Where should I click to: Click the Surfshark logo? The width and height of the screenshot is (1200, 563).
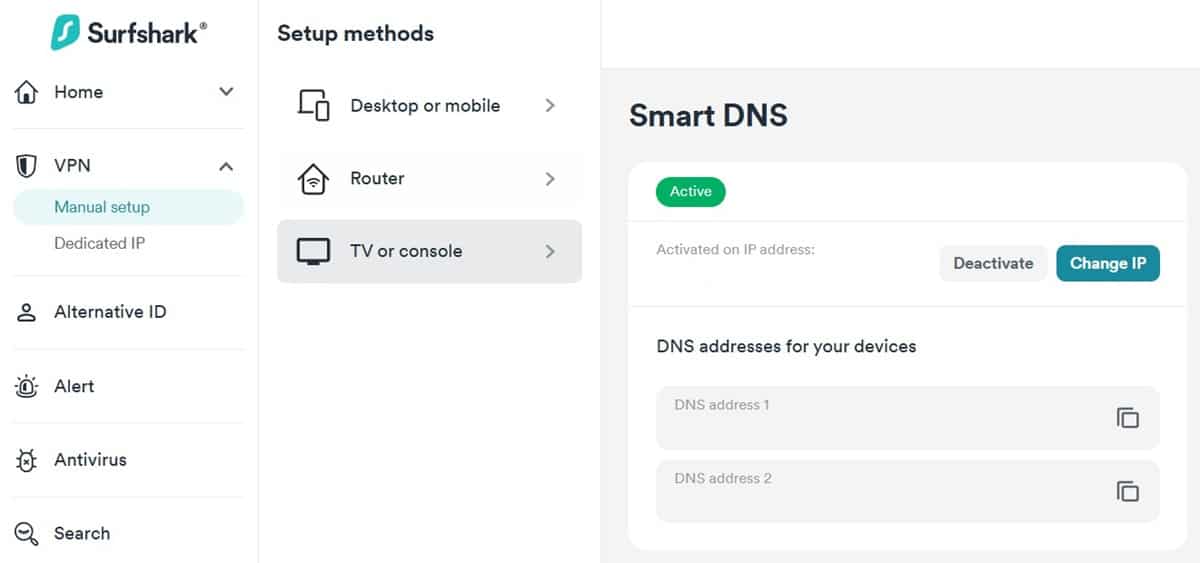[x=128, y=32]
